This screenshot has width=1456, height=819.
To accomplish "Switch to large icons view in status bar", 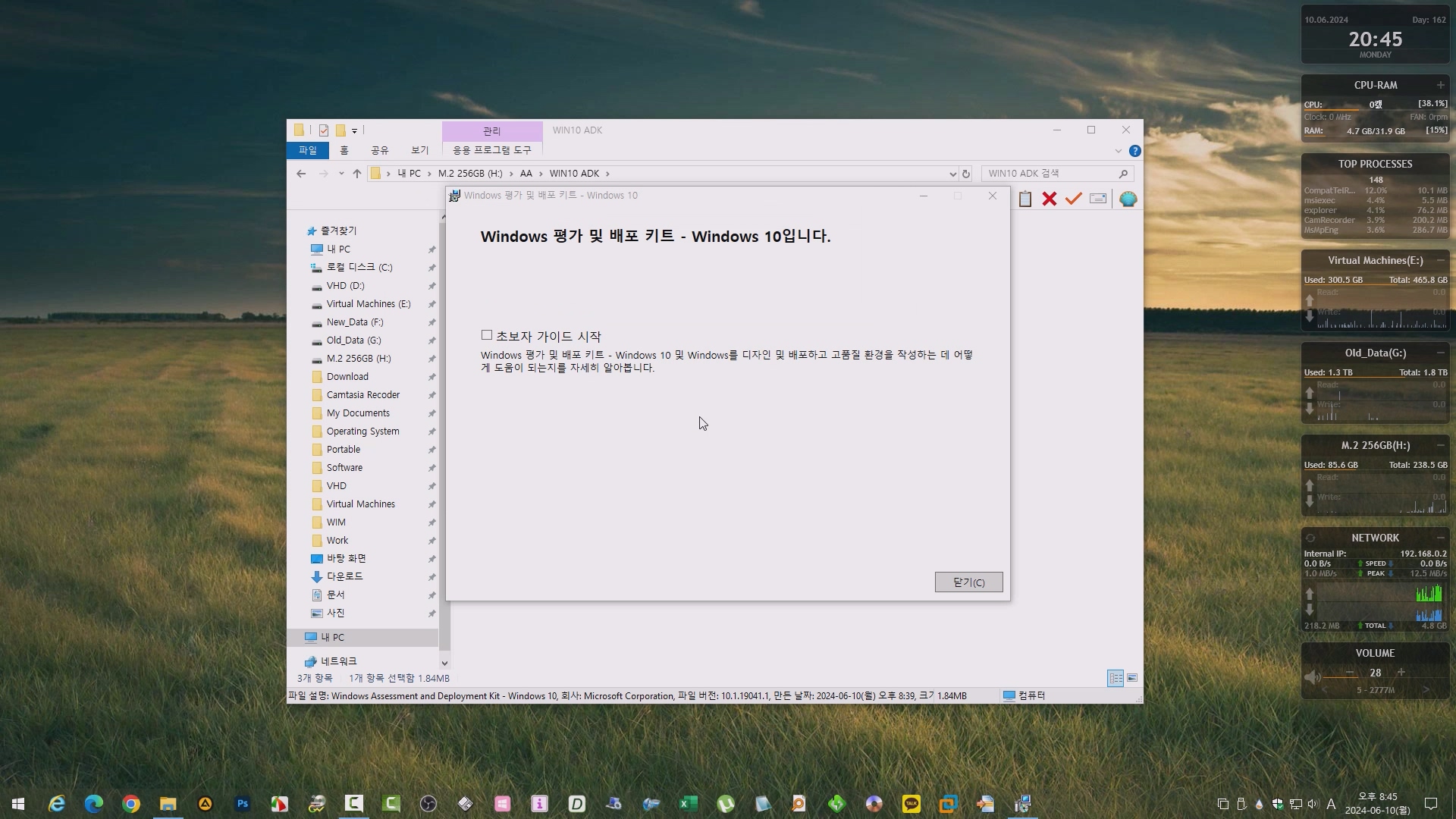I will click(x=1132, y=678).
